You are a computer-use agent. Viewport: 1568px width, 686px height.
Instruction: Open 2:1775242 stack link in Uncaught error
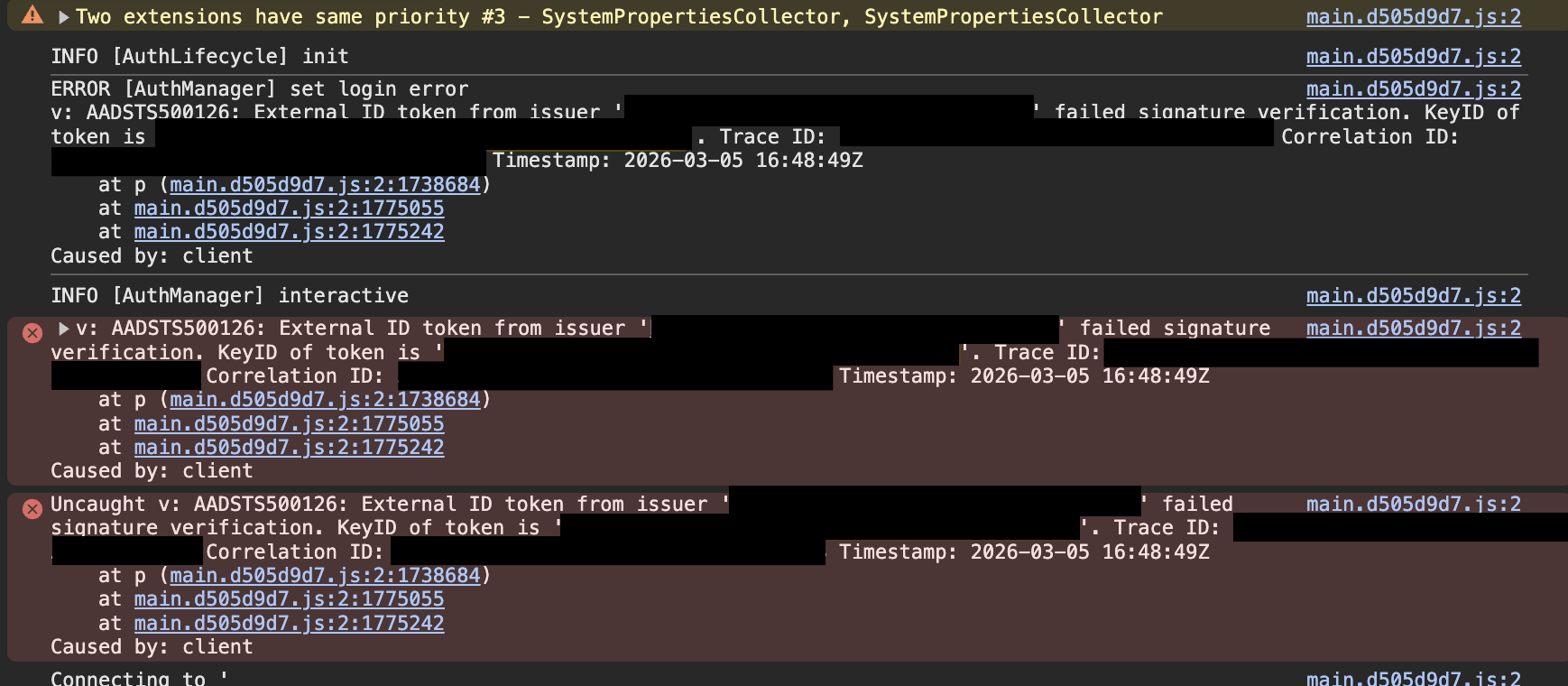289,624
